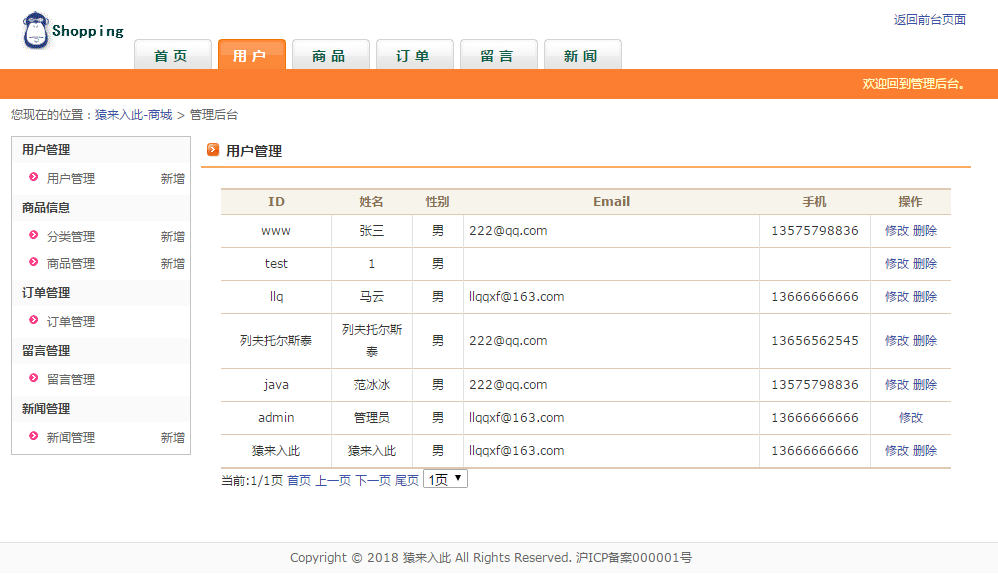998x574 pixels.
Task: Click 修改 for user 猿来入此
Action: click(x=897, y=451)
